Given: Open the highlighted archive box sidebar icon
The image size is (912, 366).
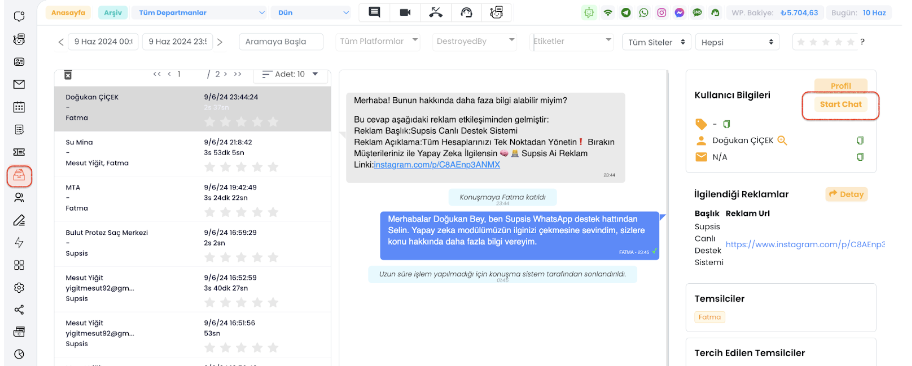Looking at the screenshot, I should 19,176.
